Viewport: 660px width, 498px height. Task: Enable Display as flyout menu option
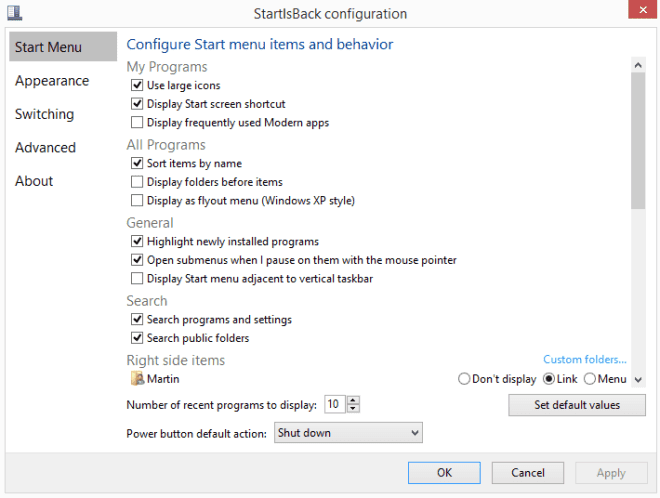(137, 200)
